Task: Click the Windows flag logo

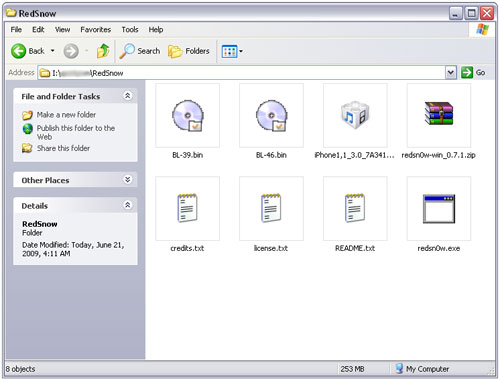Action: click(x=483, y=29)
